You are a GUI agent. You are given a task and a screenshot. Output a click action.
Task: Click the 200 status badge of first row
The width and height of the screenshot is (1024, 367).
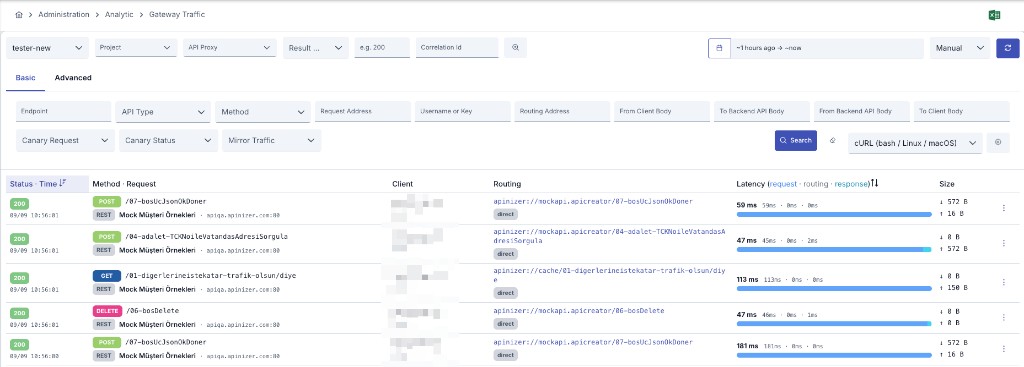click(x=20, y=204)
